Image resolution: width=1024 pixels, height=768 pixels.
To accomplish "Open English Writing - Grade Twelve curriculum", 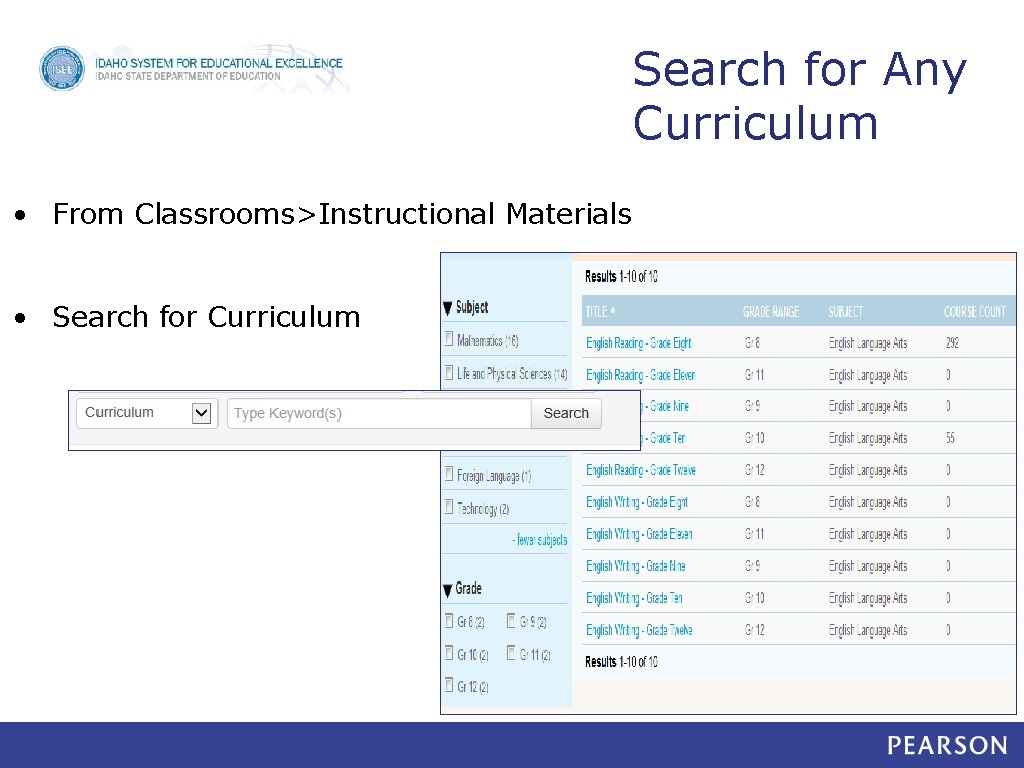I will [x=639, y=630].
